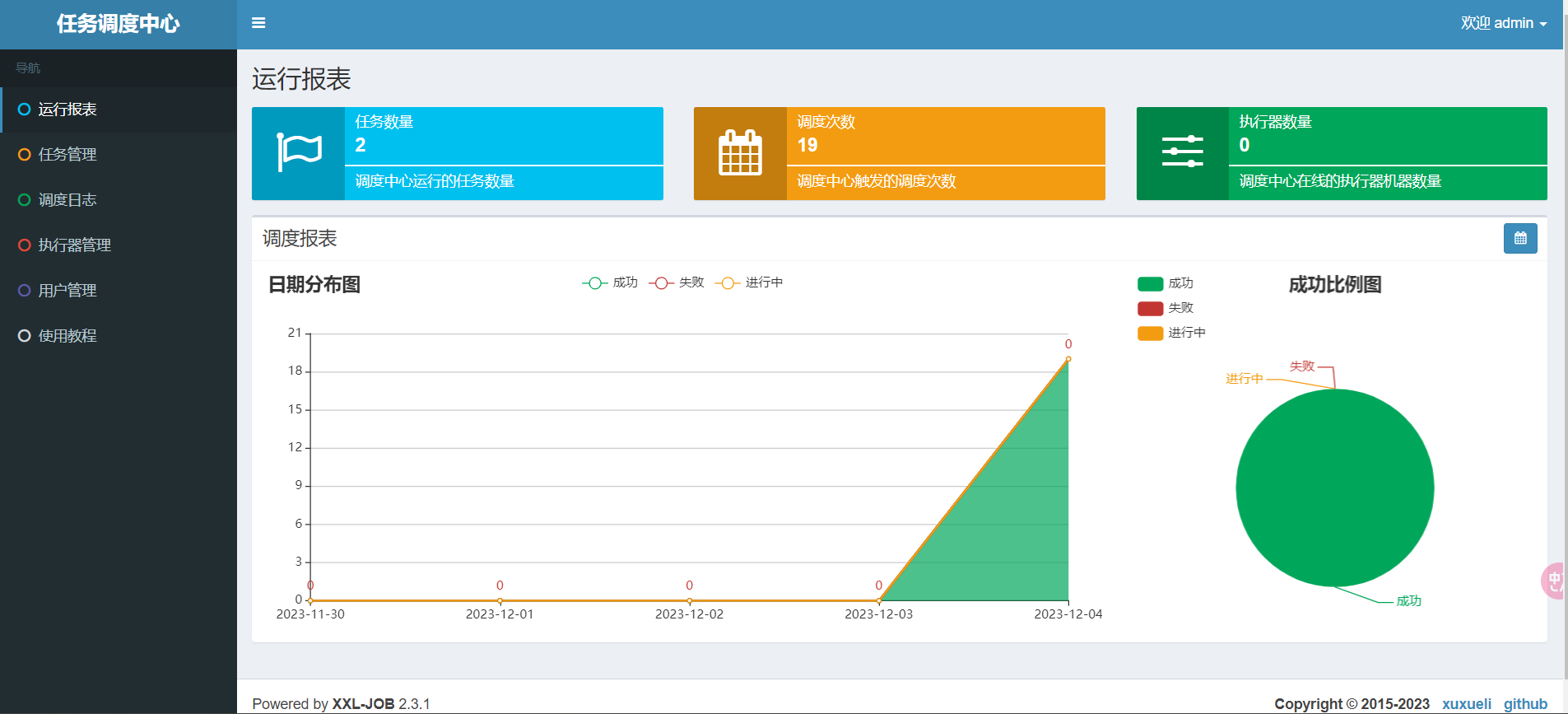Click the blue circle icon beside 运行报表
This screenshot has height=714, width=1568.
click(25, 110)
